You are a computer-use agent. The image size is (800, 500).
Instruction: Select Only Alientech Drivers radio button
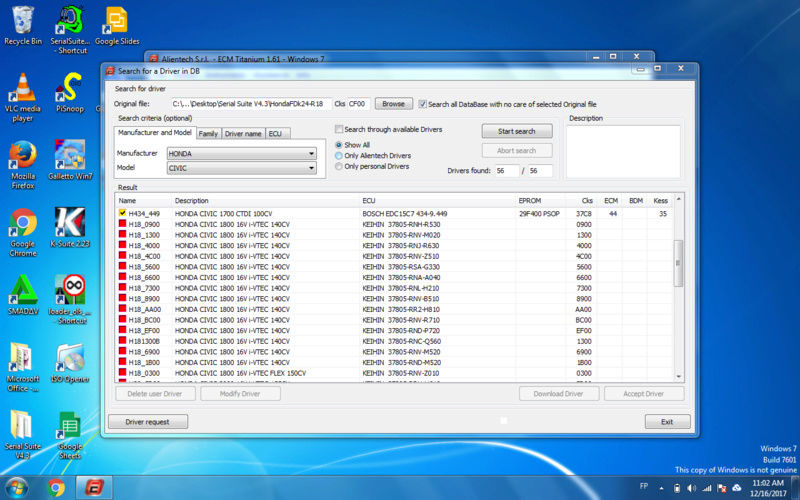click(x=339, y=156)
